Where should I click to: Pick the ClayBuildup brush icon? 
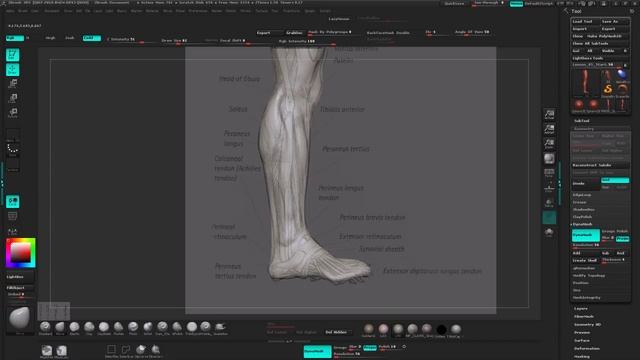pos(104,327)
